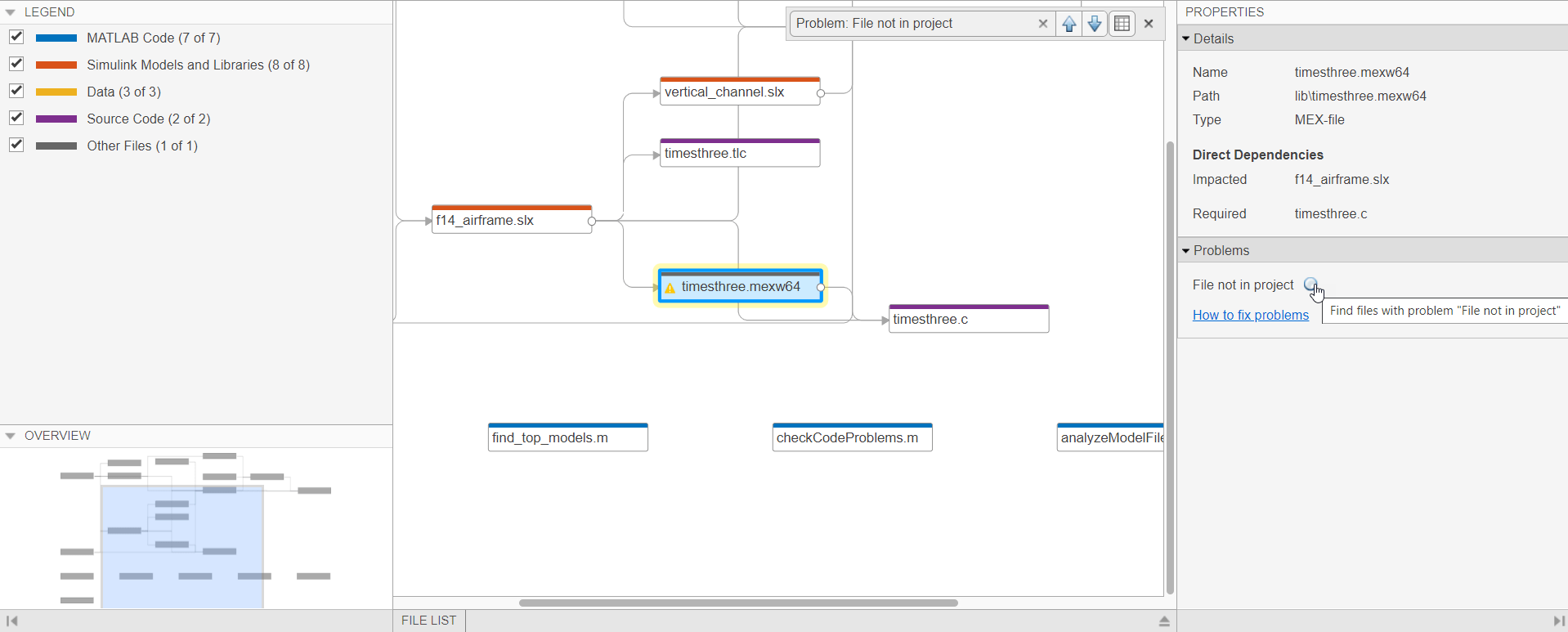Click the Other Files (1 of 1) label
Image resolution: width=1568 pixels, height=632 pixels.
point(142,146)
